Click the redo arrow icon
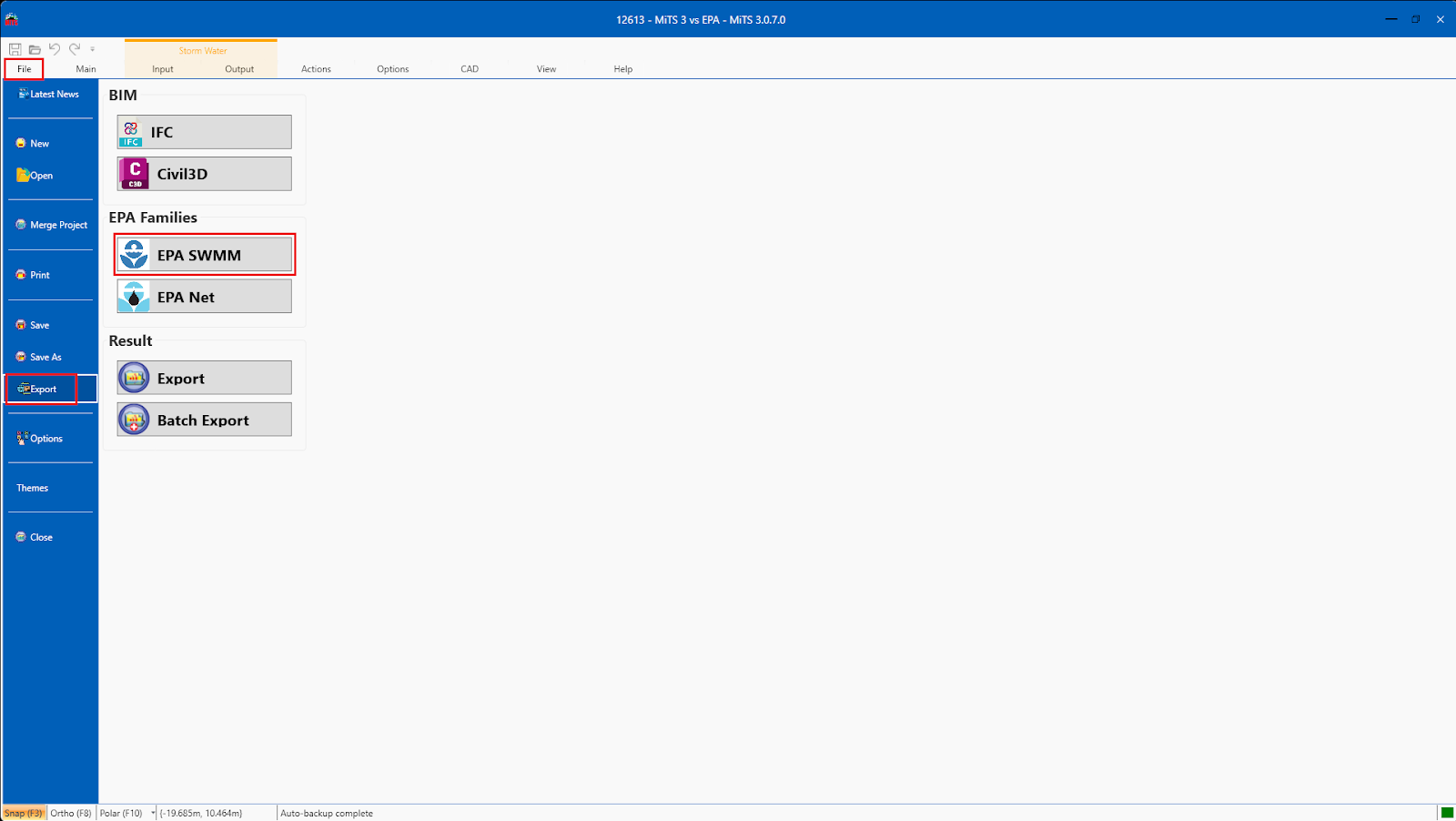The width and height of the screenshot is (1456, 821). point(75,49)
